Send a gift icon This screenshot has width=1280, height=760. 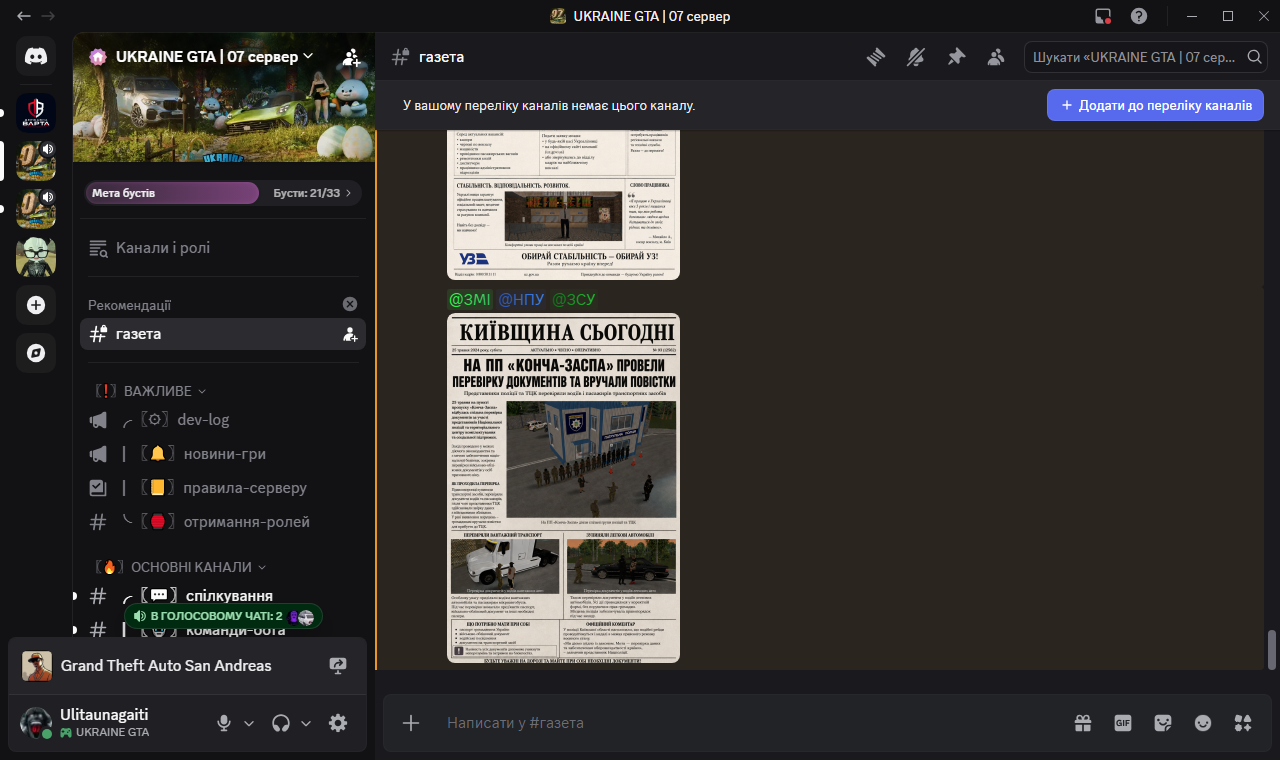click(1083, 722)
